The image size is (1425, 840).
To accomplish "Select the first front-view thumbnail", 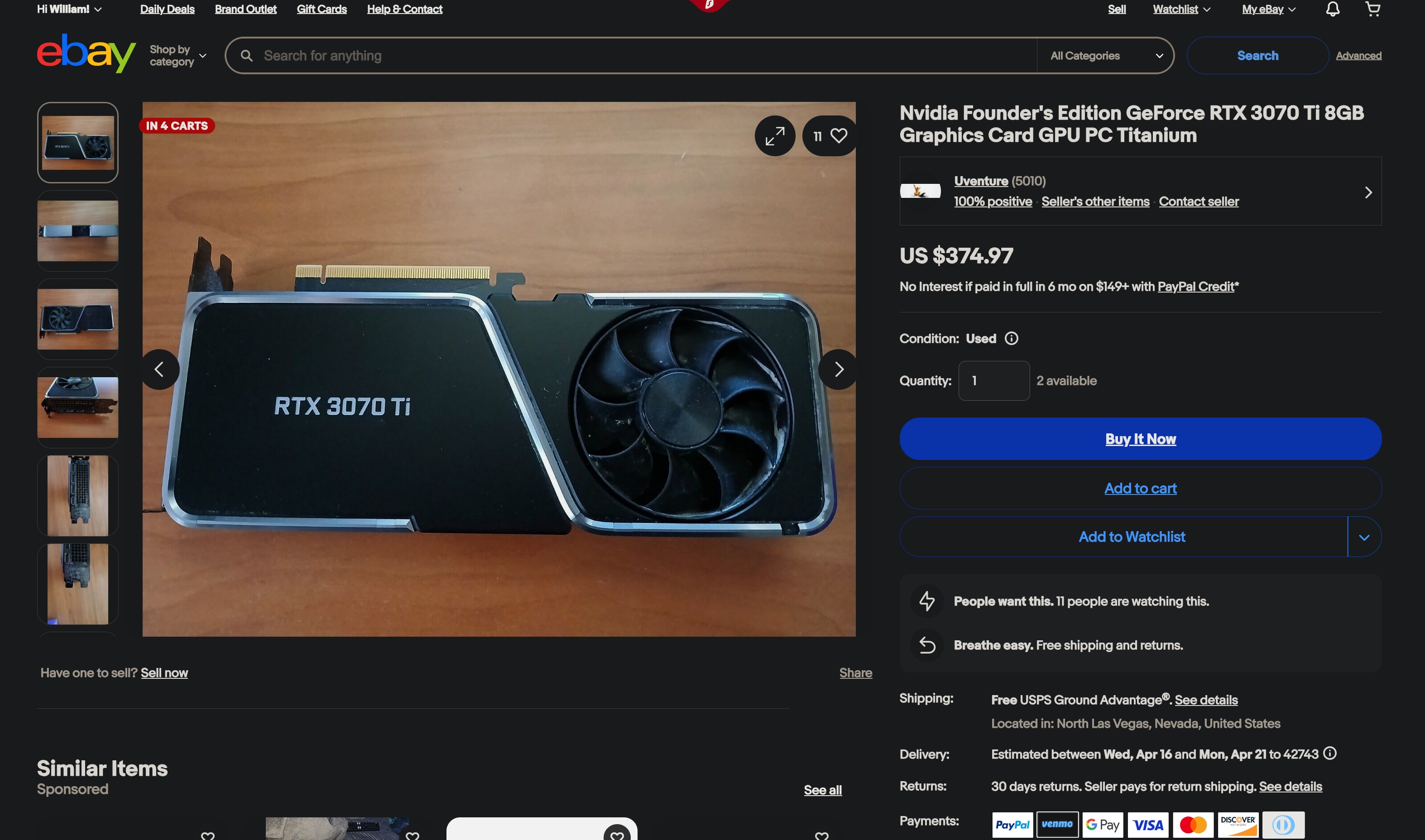I will [x=77, y=143].
